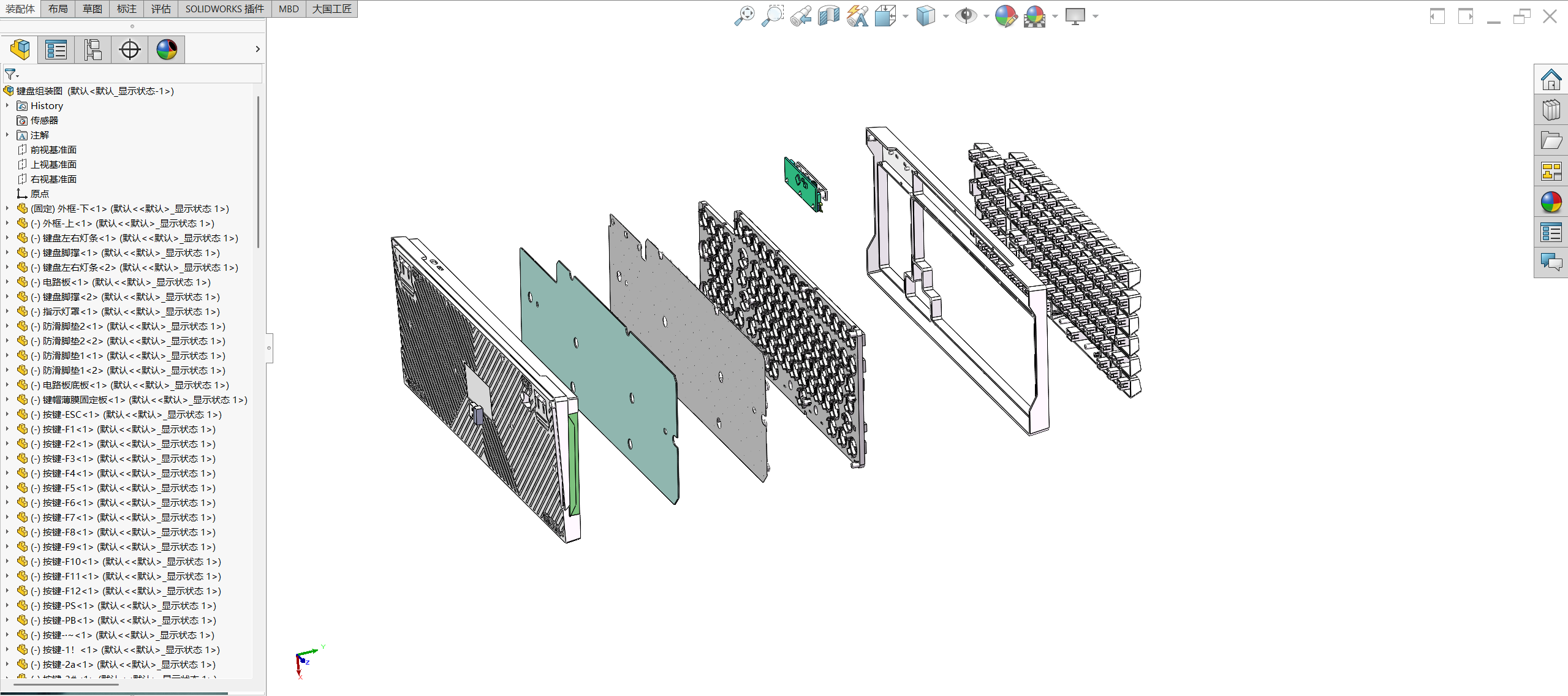
Task: Click the feature tree filter field
Action: [135, 74]
